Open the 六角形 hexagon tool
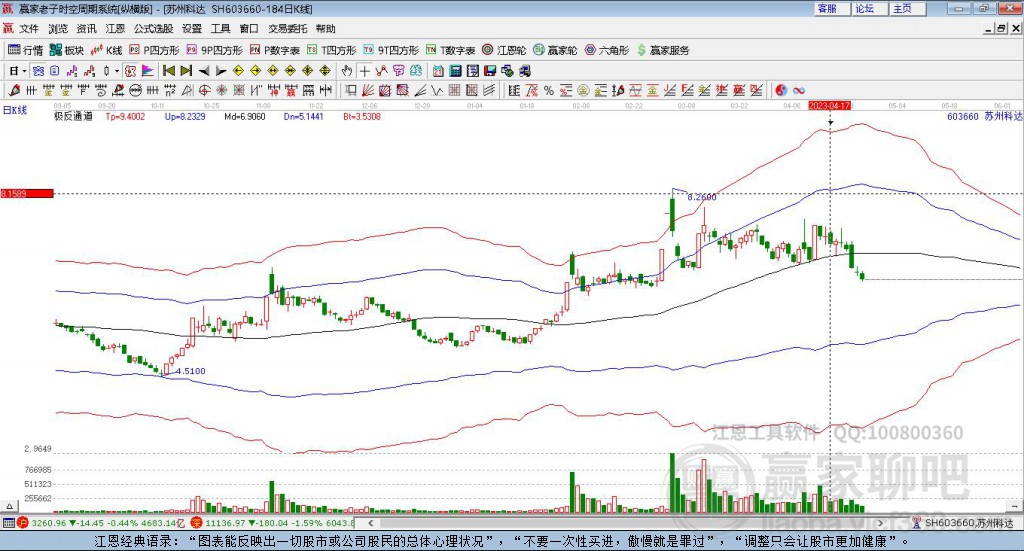1024x551 pixels. tap(607, 50)
